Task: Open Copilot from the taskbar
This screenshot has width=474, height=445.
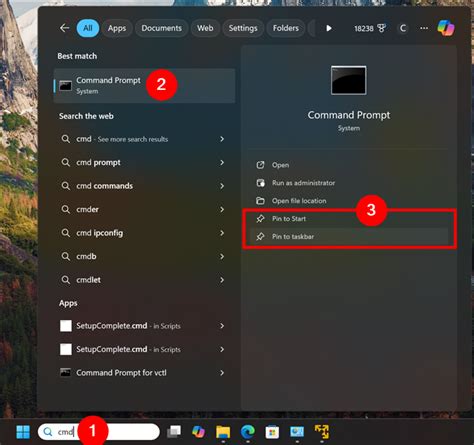Action: [x=198, y=432]
